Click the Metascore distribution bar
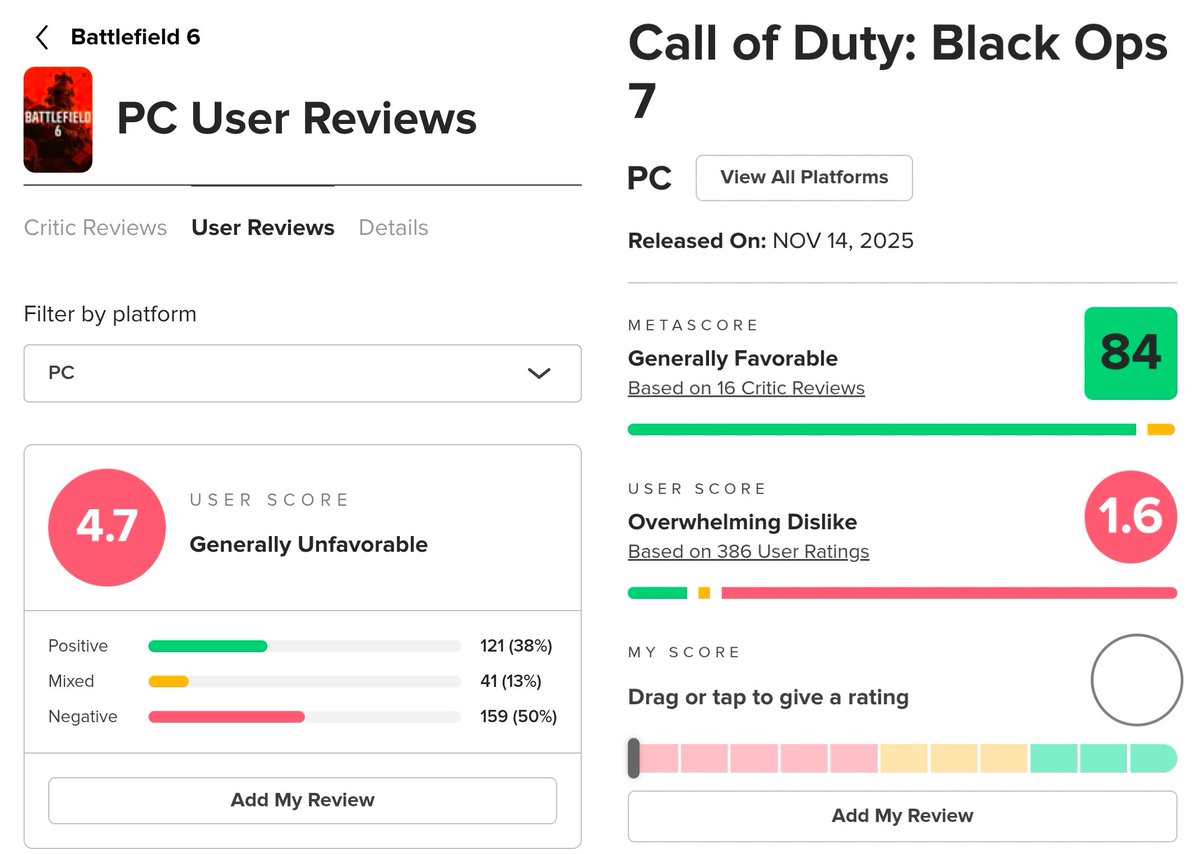 901,430
